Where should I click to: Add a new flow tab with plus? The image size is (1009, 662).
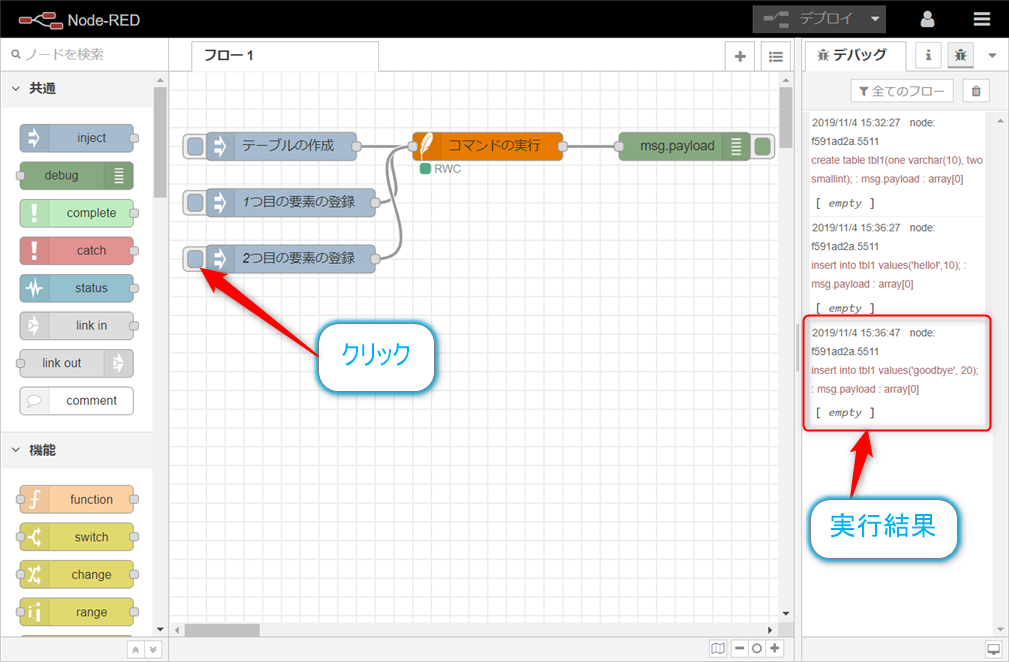[740, 57]
